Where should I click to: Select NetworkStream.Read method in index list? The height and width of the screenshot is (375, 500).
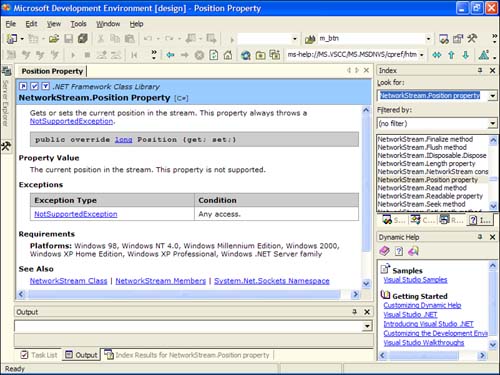(x=422, y=188)
